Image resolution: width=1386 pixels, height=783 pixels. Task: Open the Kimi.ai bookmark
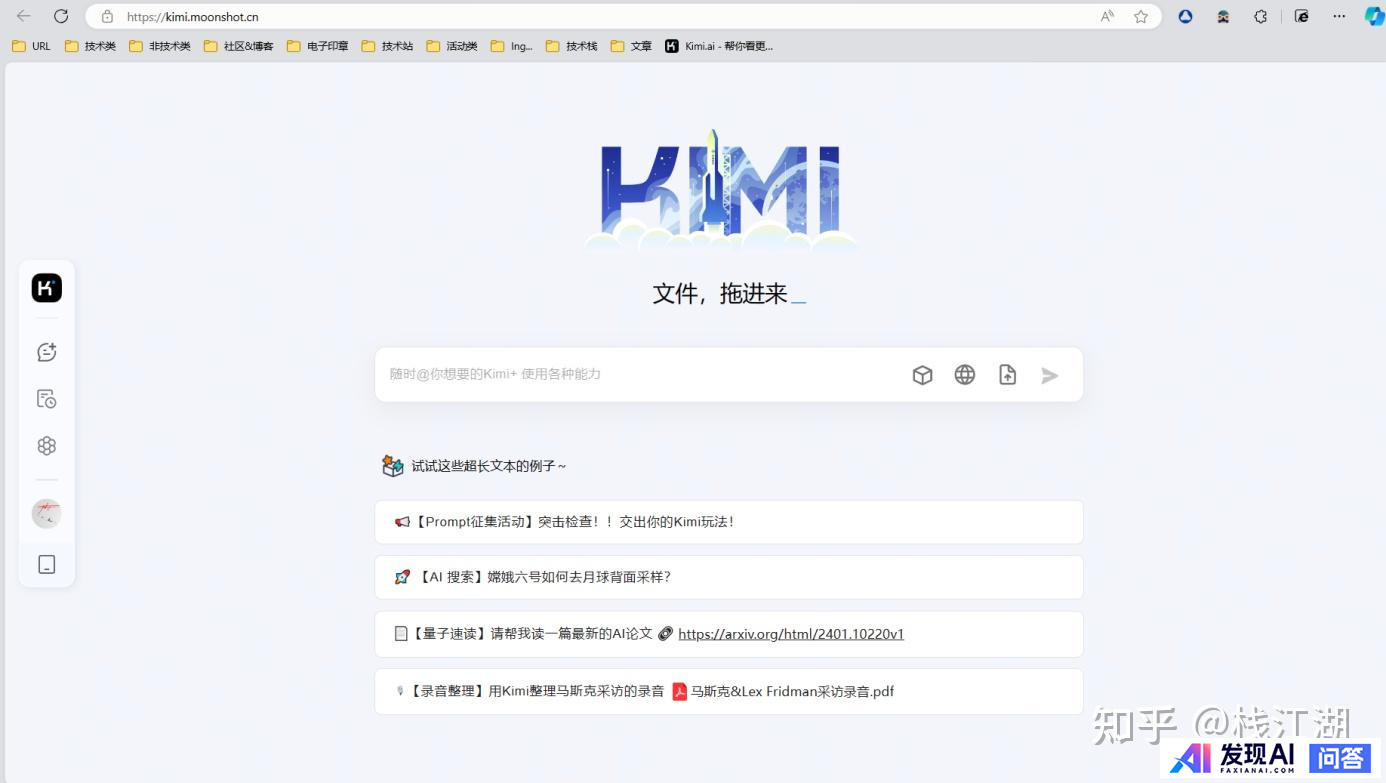coord(719,46)
